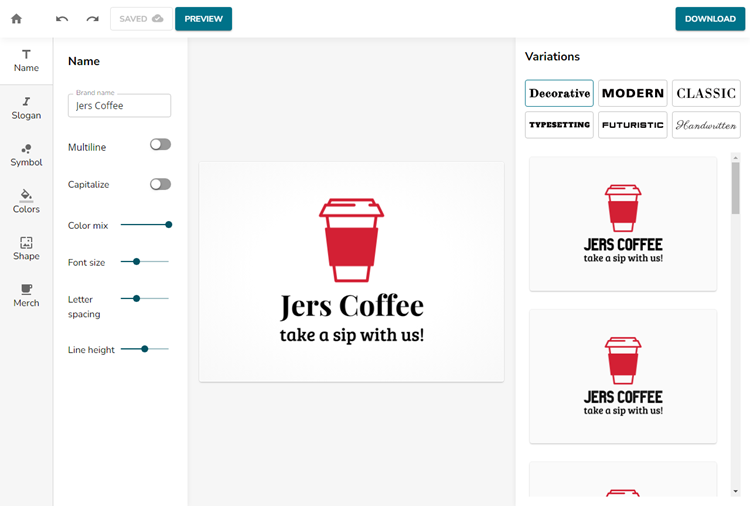
Task: Click 'Jers Coffee' text in main canvas
Action: 352,307
